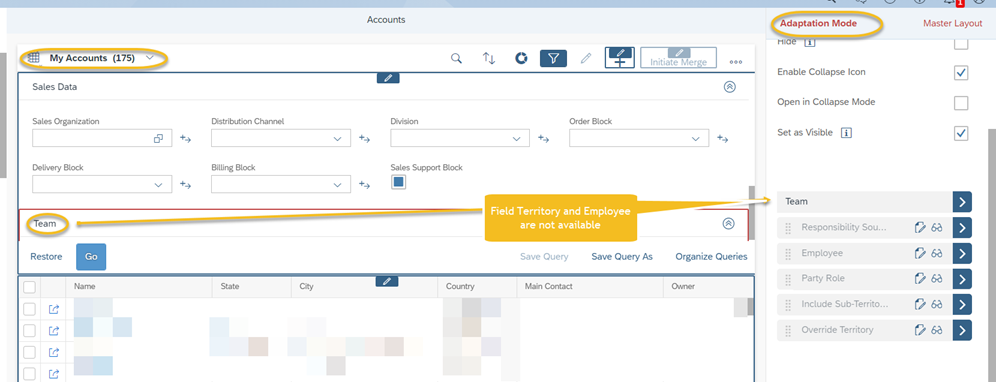Screen dimensions: 996x382
Task: Collapse the Team section in the form
Action: [x=729, y=224]
